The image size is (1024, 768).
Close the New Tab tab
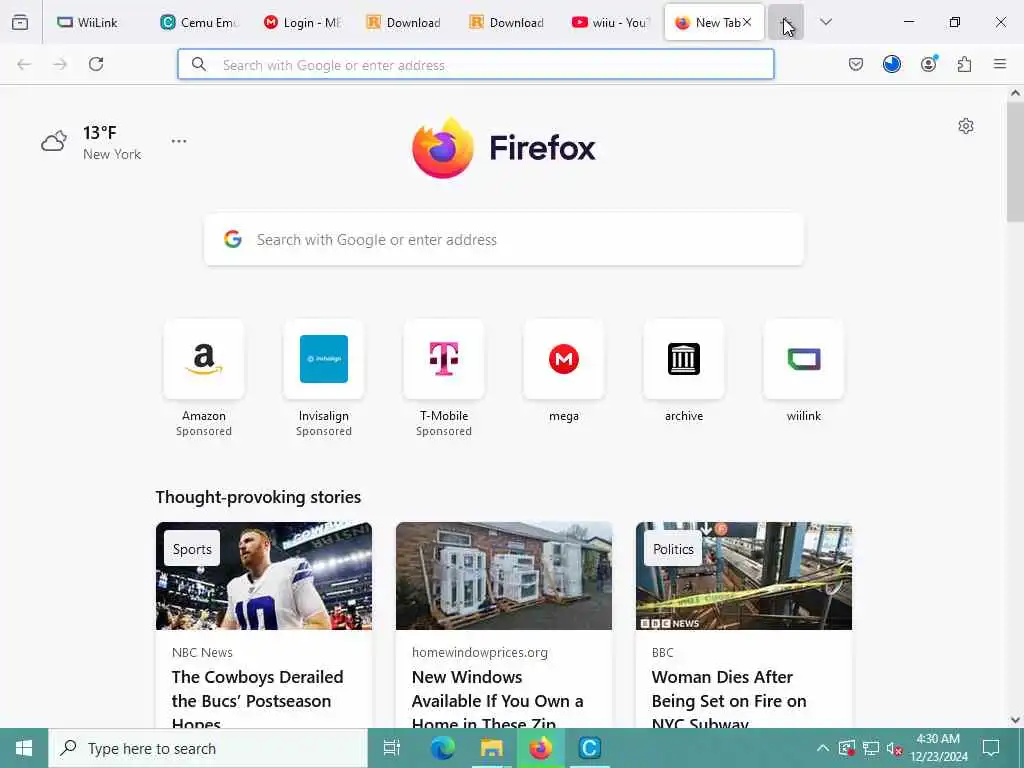(747, 22)
